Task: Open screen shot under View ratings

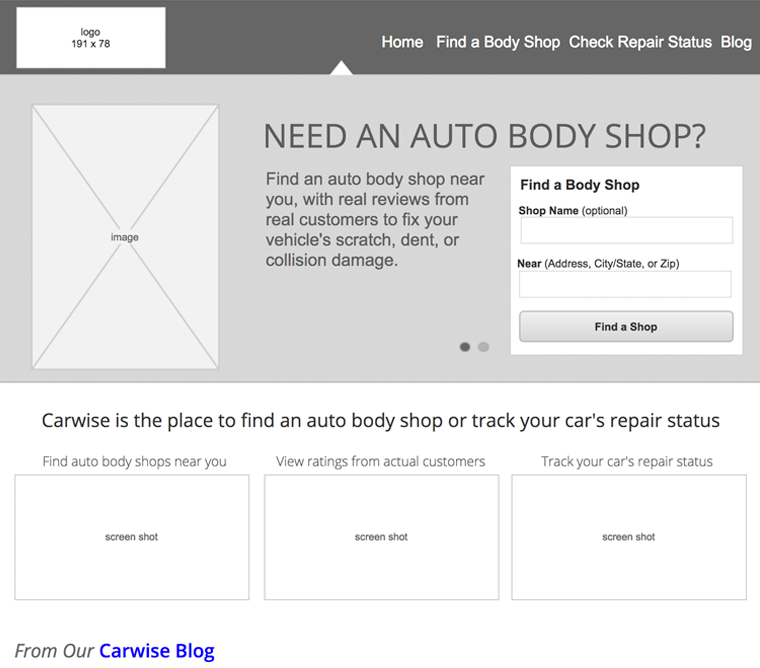Action: [x=381, y=537]
